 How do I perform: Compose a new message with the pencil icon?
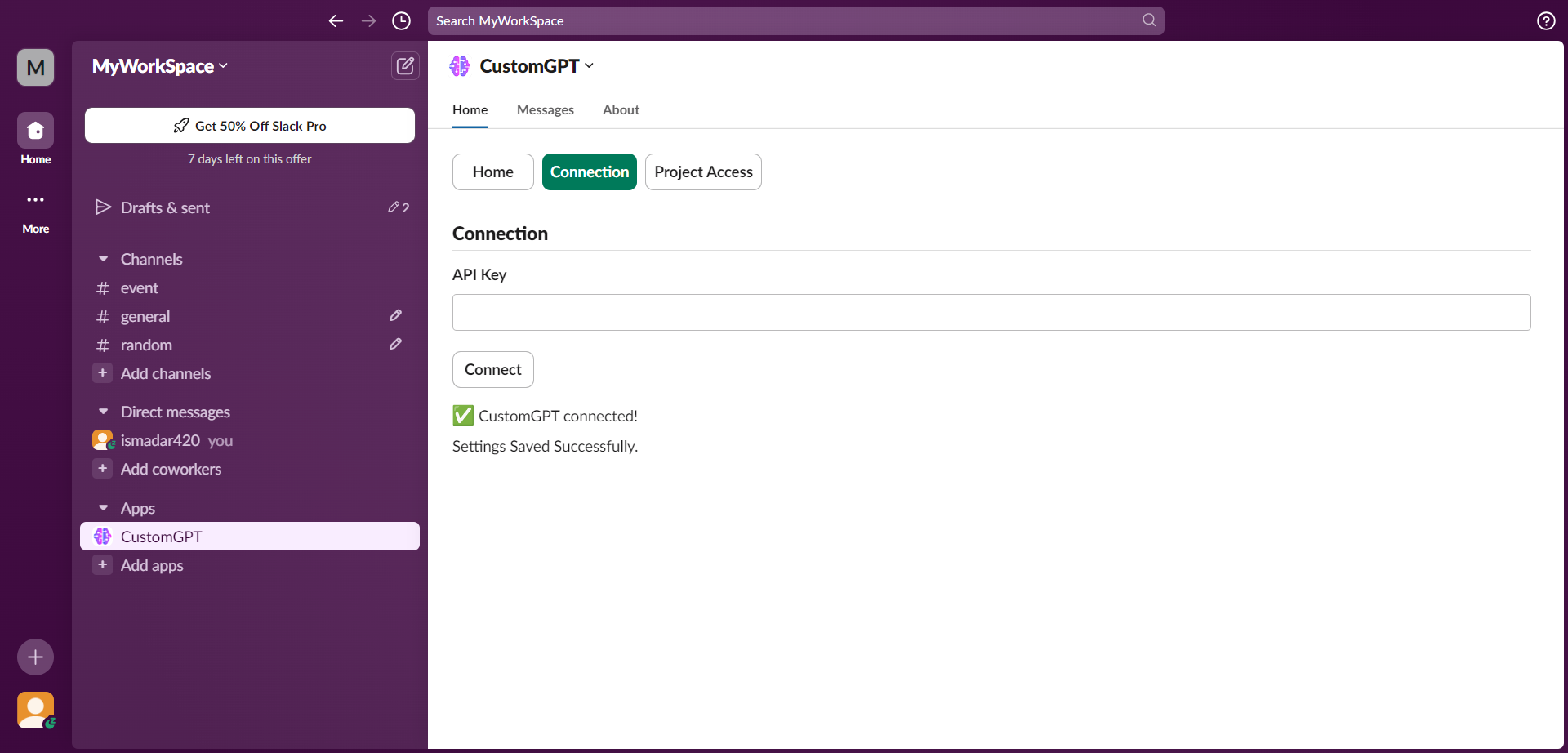(x=405, y=66)
